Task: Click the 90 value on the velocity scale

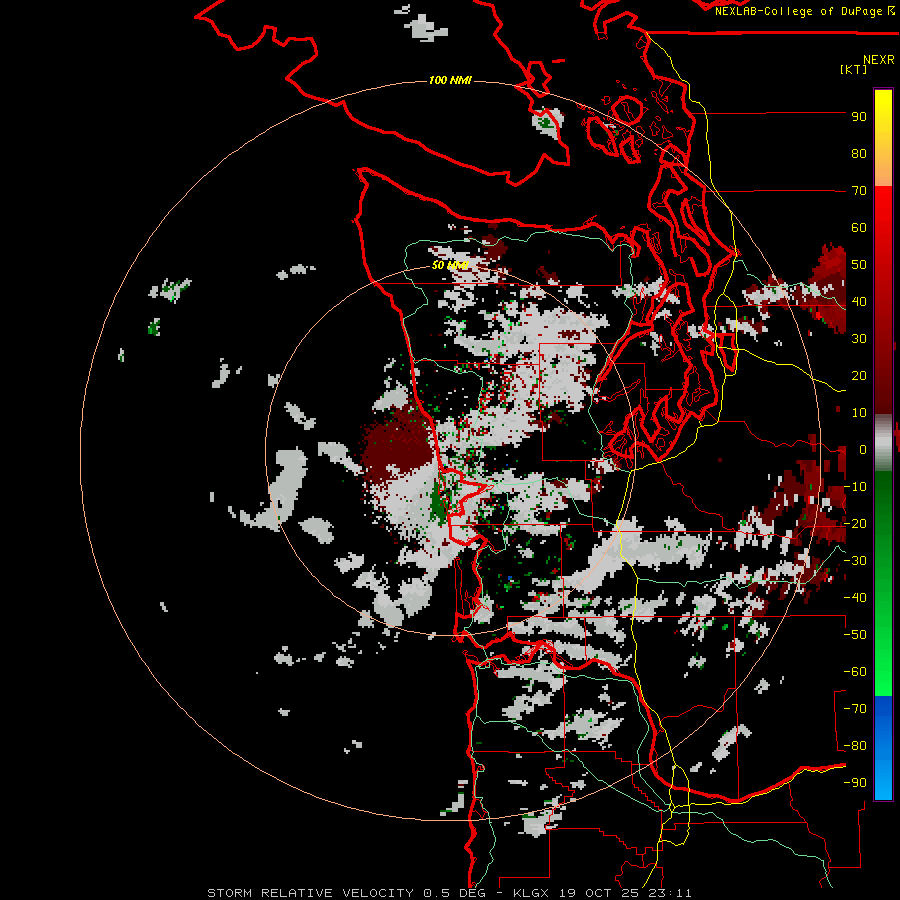Action: click(x=859, y=117)
